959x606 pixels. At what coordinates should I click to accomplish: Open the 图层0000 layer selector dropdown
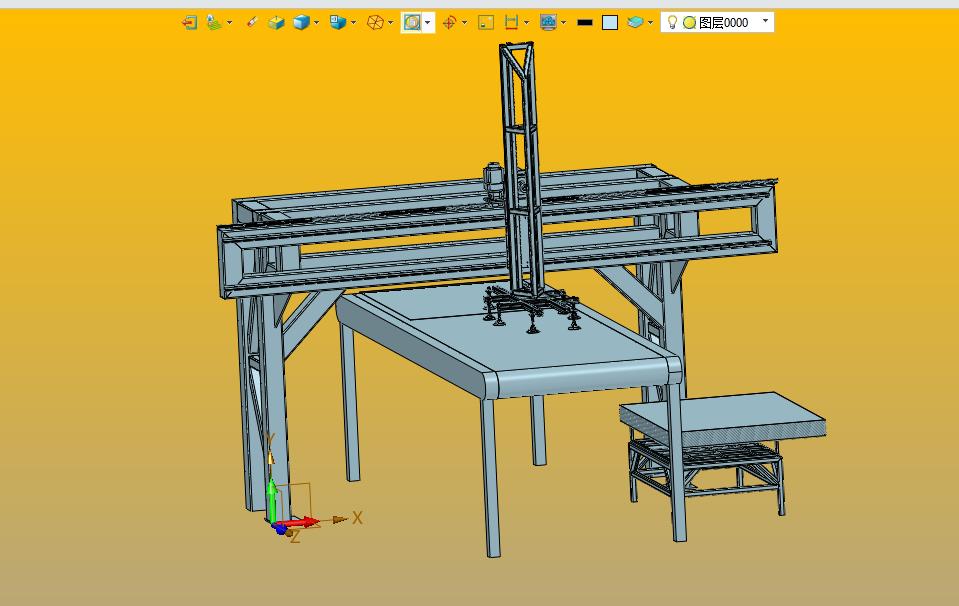(x=765, y=21)
